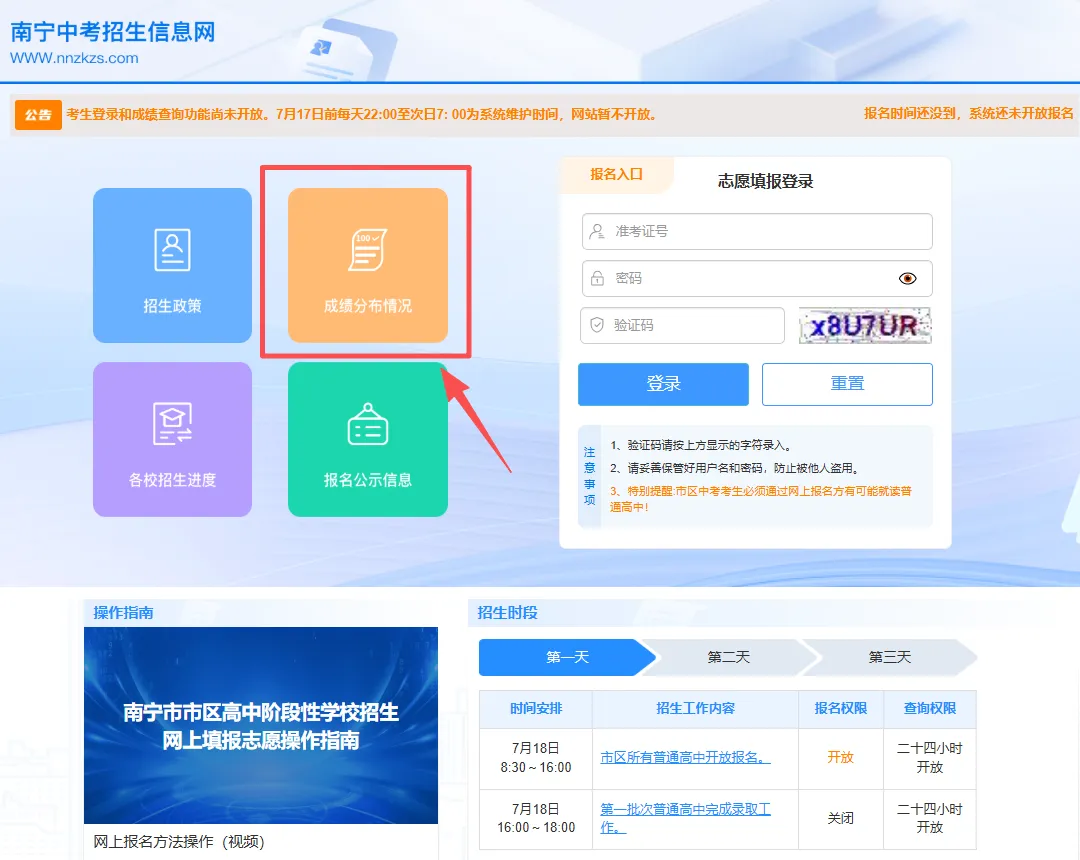Click the 网上报名方法操作（视频） caption
The height and width of the screenshot is (860, 1080).
tap(179, 841)
